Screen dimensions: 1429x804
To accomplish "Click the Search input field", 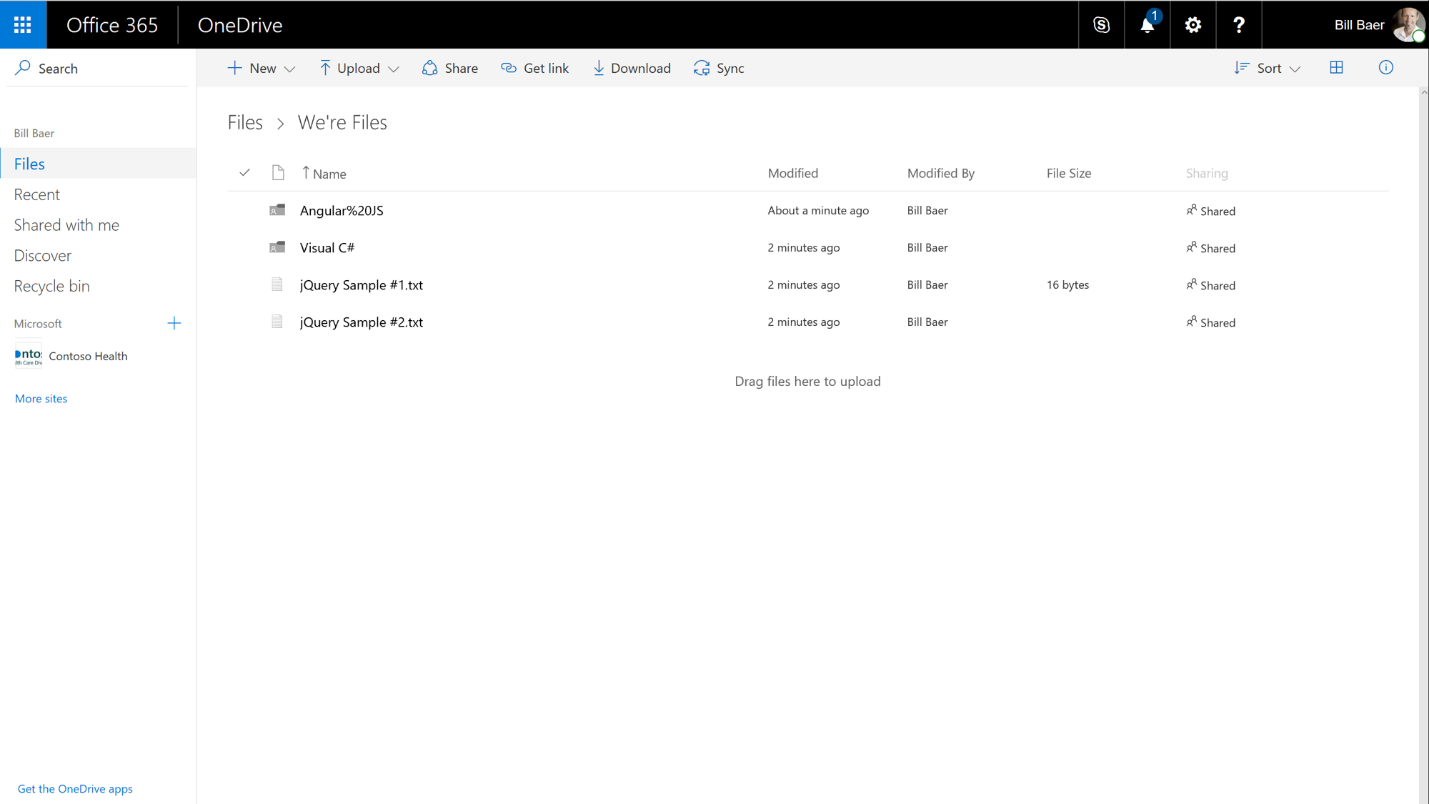I will (98, 68).
